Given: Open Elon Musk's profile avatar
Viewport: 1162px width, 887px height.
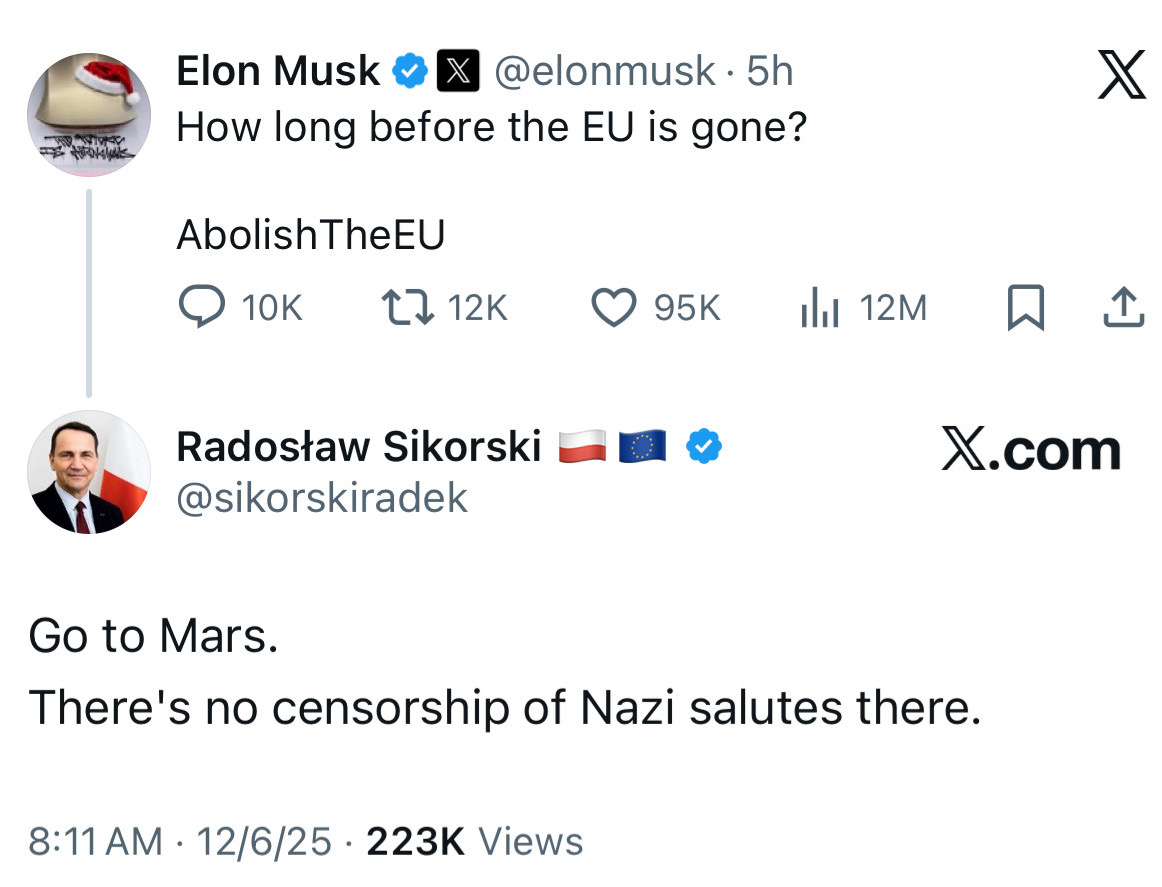Looking at the screenshot, I should point(89,114).
